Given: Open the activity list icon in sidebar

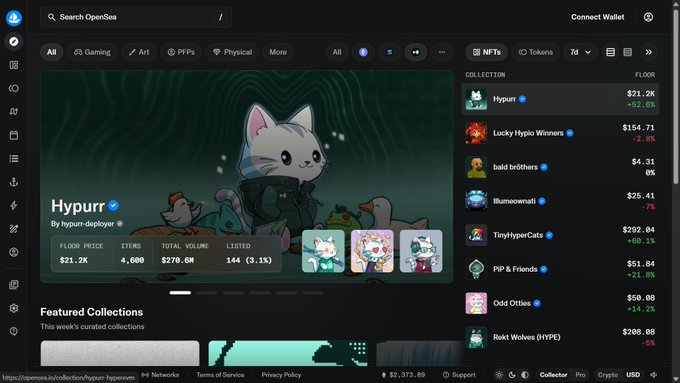Looking at the screenshot, I should [x=14, y=159].
